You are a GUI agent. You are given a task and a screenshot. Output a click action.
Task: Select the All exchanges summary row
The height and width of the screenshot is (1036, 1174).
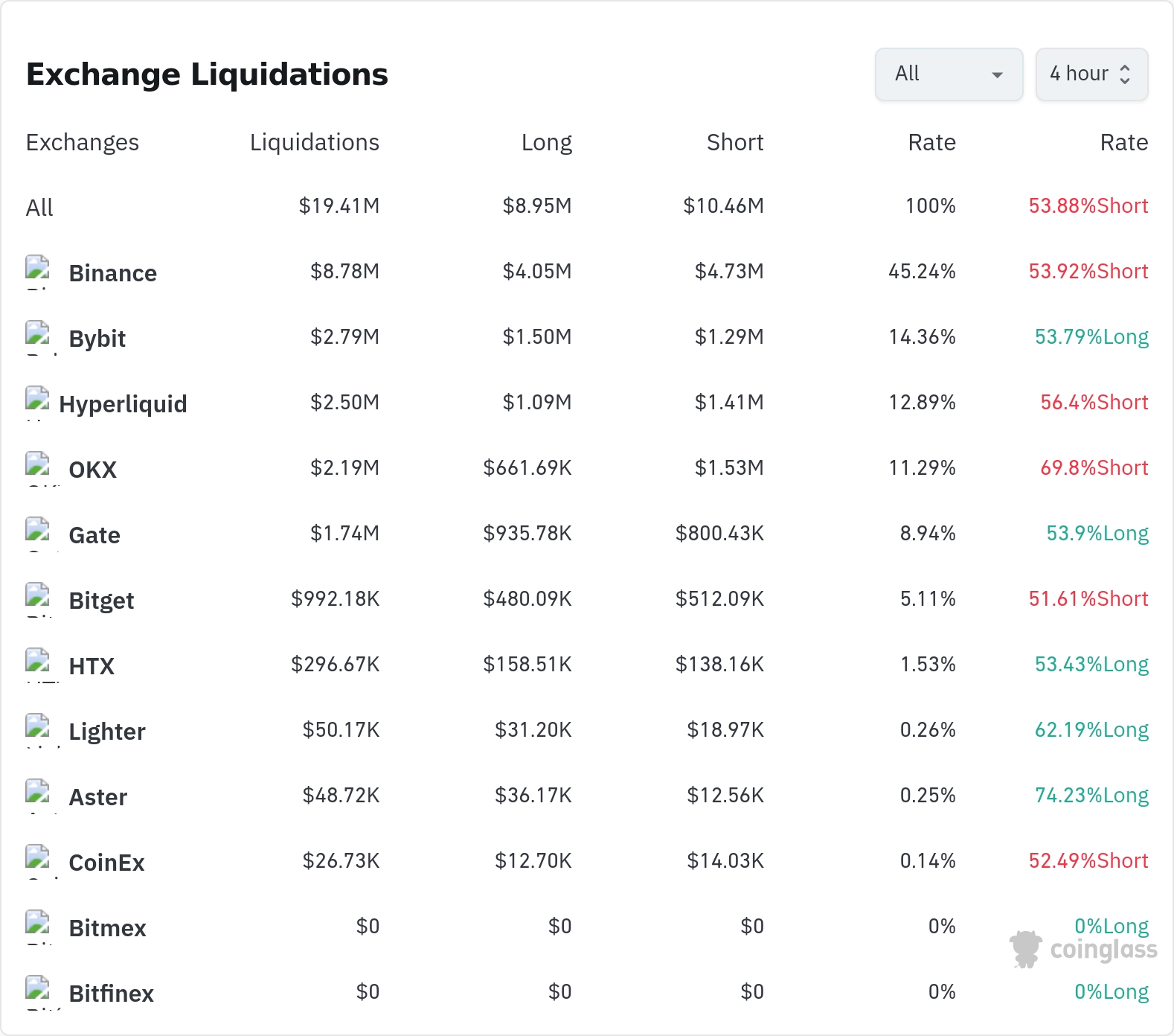(x=587, y=206)
